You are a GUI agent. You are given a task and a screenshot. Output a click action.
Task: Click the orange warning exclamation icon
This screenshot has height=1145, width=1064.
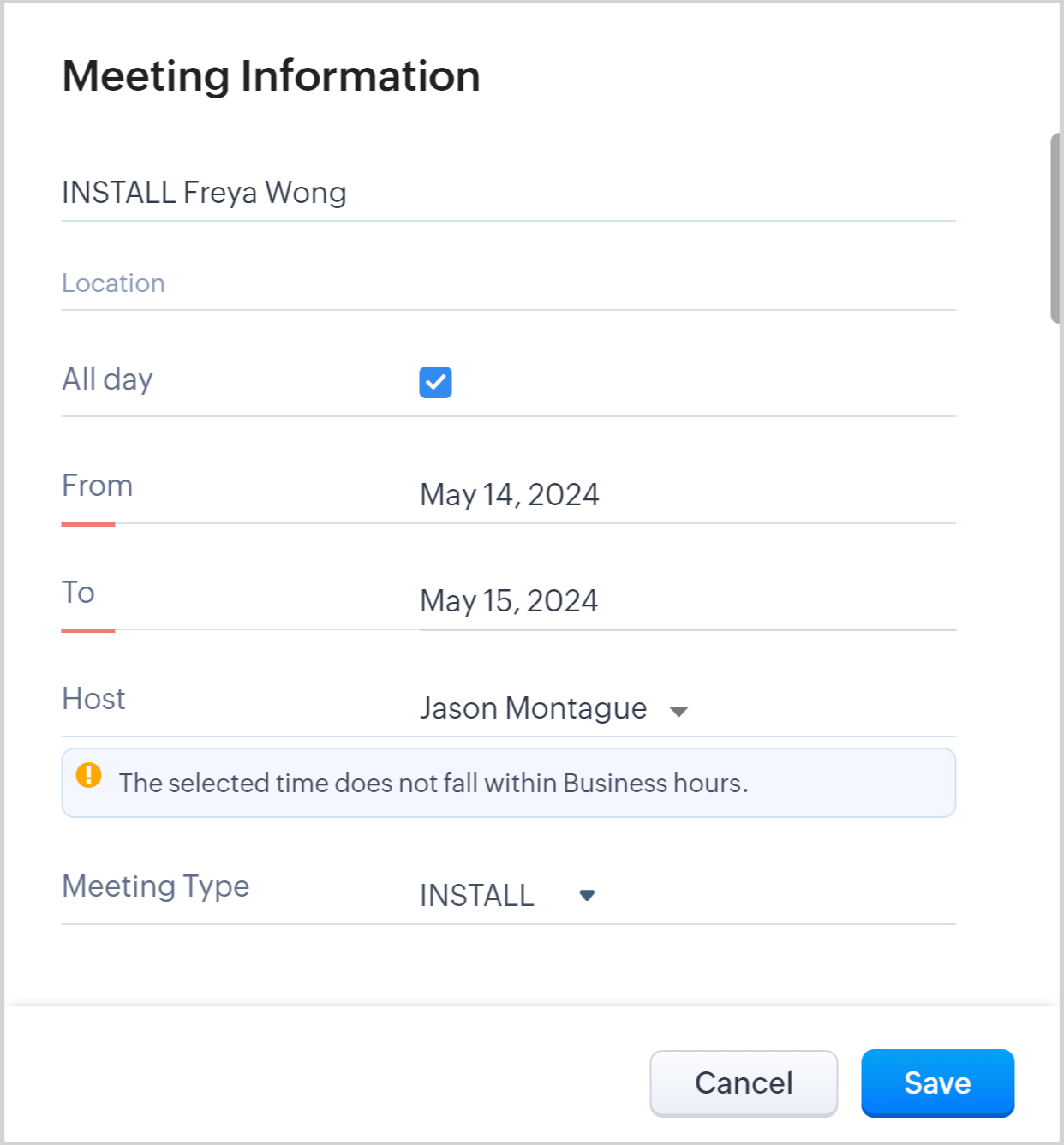(88, 776)
